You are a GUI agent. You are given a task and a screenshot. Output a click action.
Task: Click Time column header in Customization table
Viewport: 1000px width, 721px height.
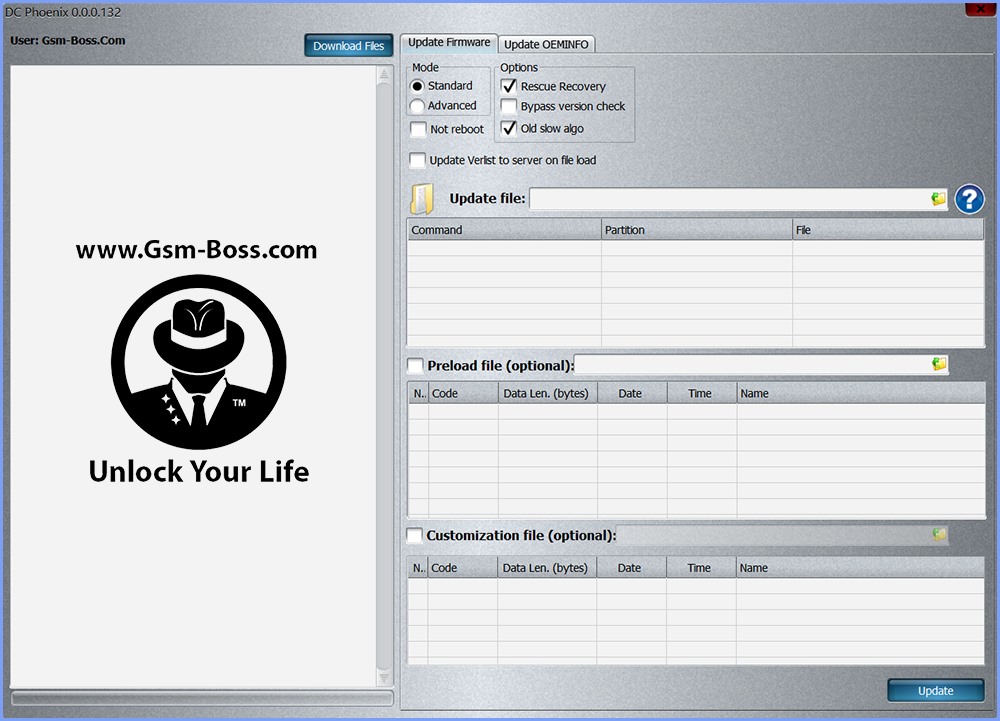701,567
